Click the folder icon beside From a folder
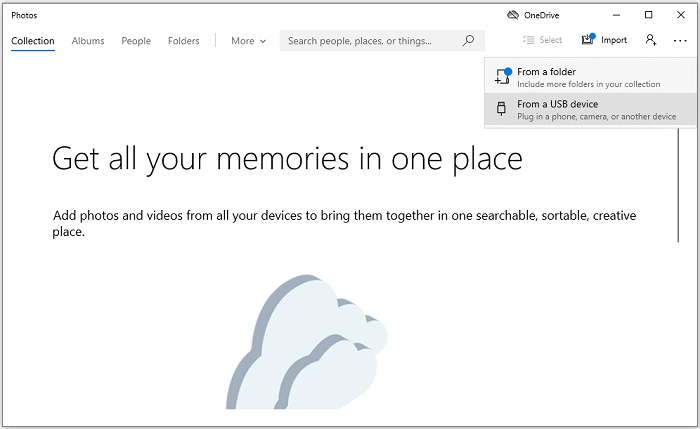The image size is (700, 429). 502,77
